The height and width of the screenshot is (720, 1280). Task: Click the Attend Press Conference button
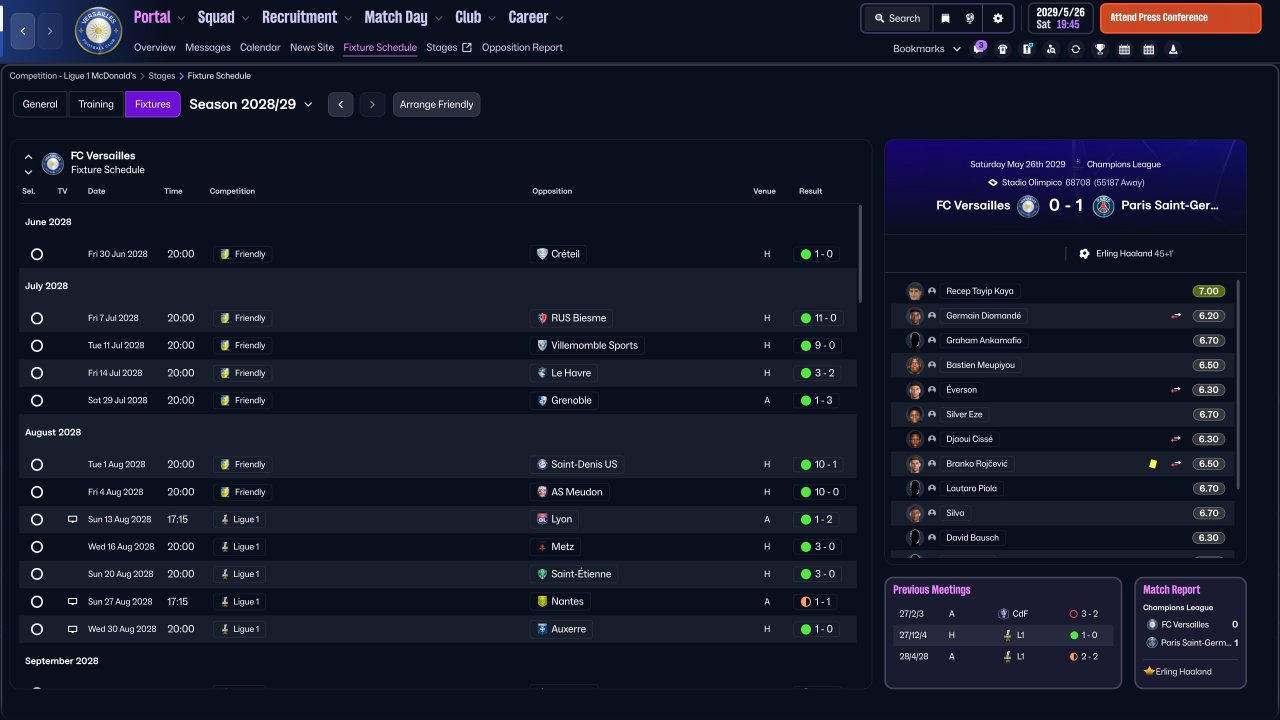pos(1180,18)
